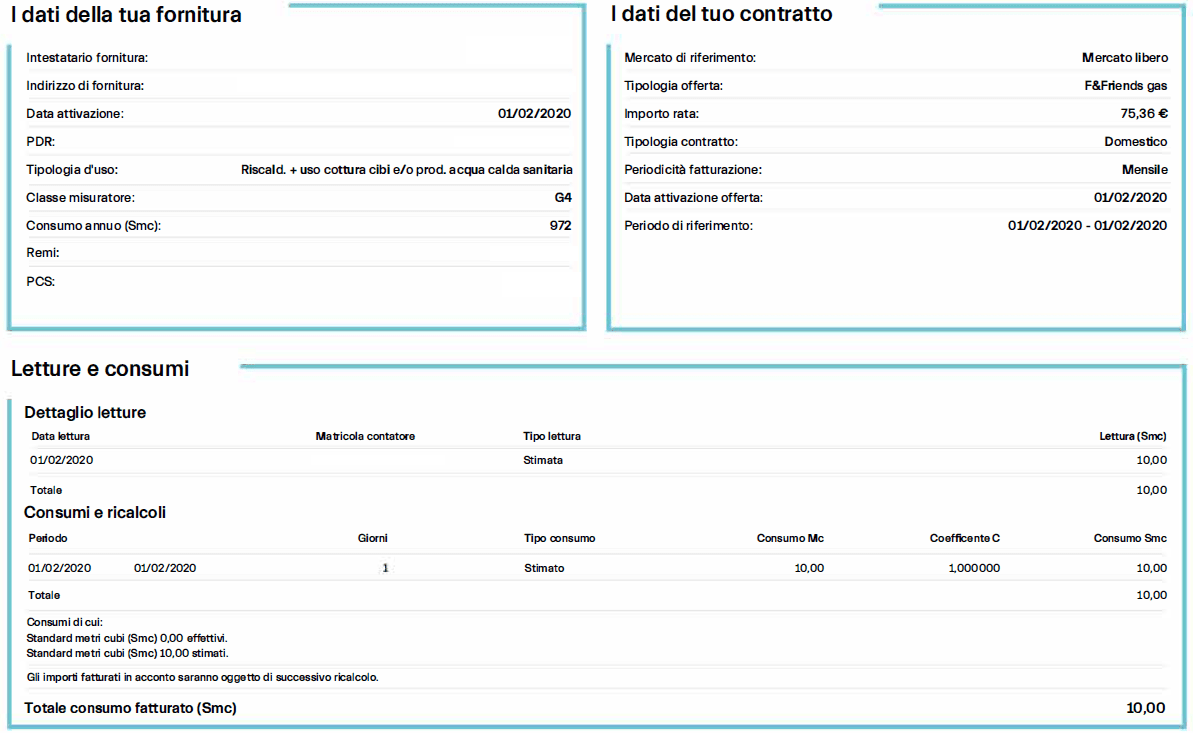Click the "Dettaglio letture" subheading
This screenshot has width=1193, height=733.
(x=85, y=412)
